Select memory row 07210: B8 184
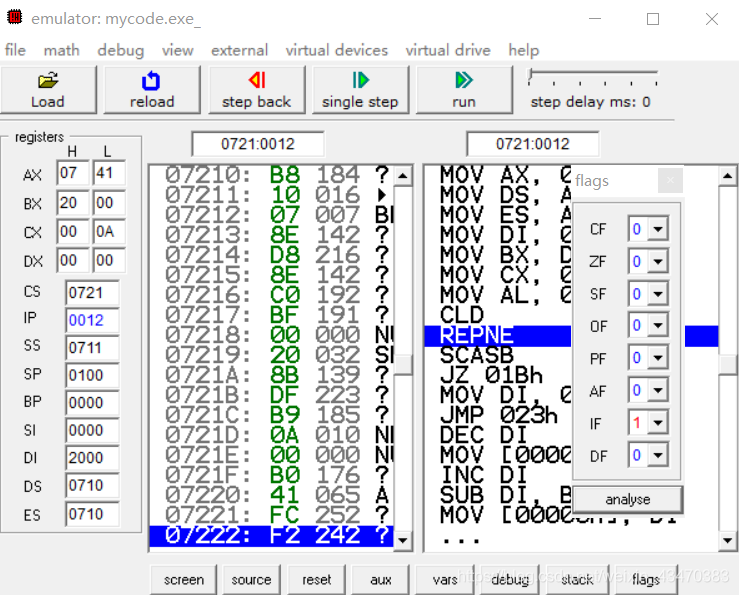The image size is (739, 595). point(271,175)
